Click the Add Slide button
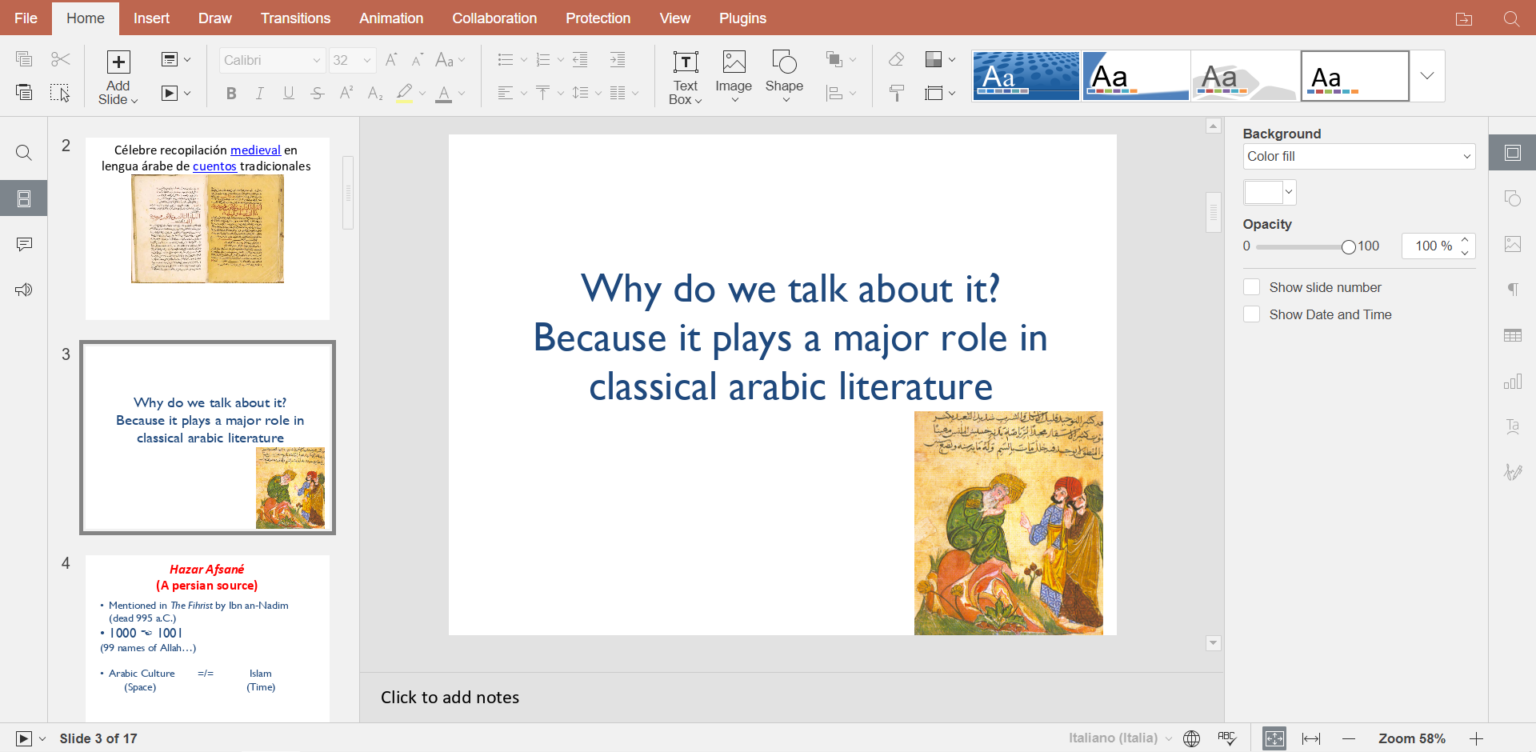 (x=118, y=63)
